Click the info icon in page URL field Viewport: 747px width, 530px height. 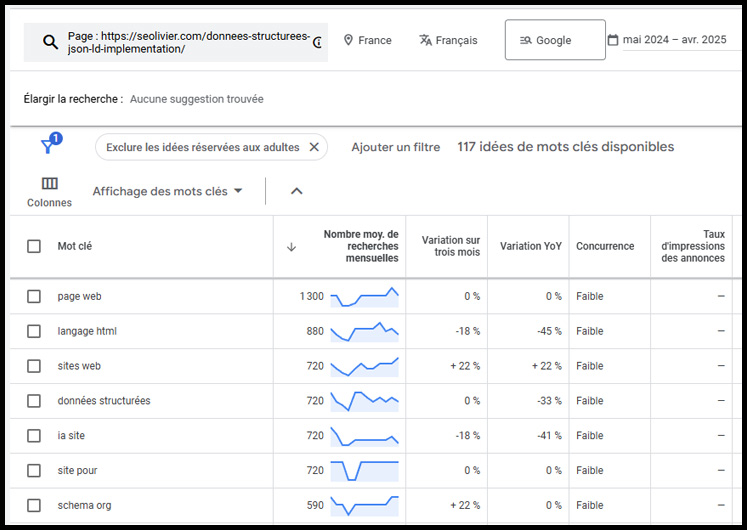click(x=318, y=42)
